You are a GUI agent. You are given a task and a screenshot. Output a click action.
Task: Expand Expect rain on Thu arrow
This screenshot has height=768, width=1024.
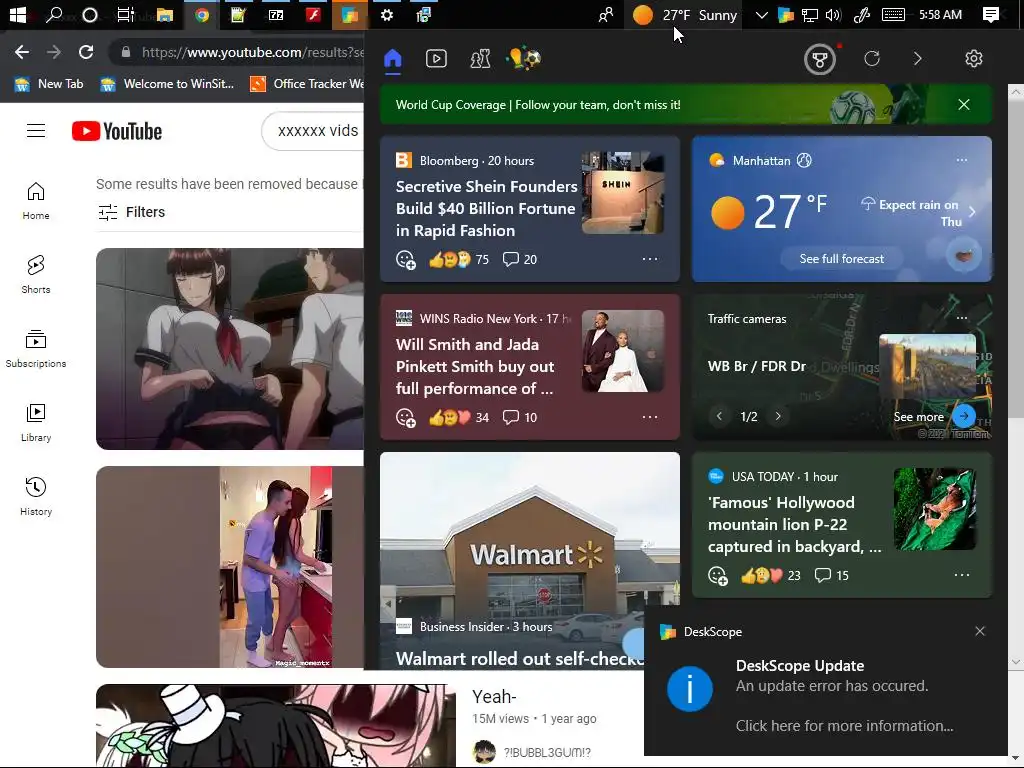pyautogui.click(x=972, y=212)
